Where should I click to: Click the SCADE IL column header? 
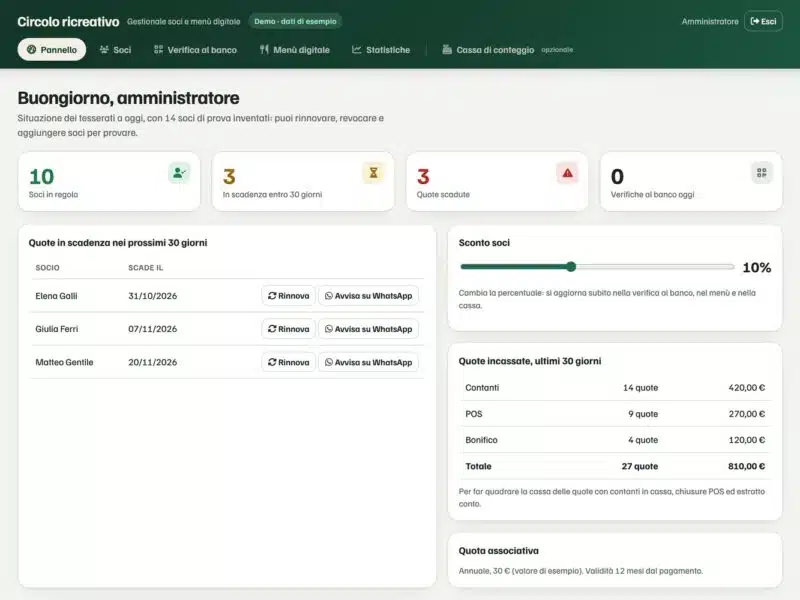[x=145, y=267]
